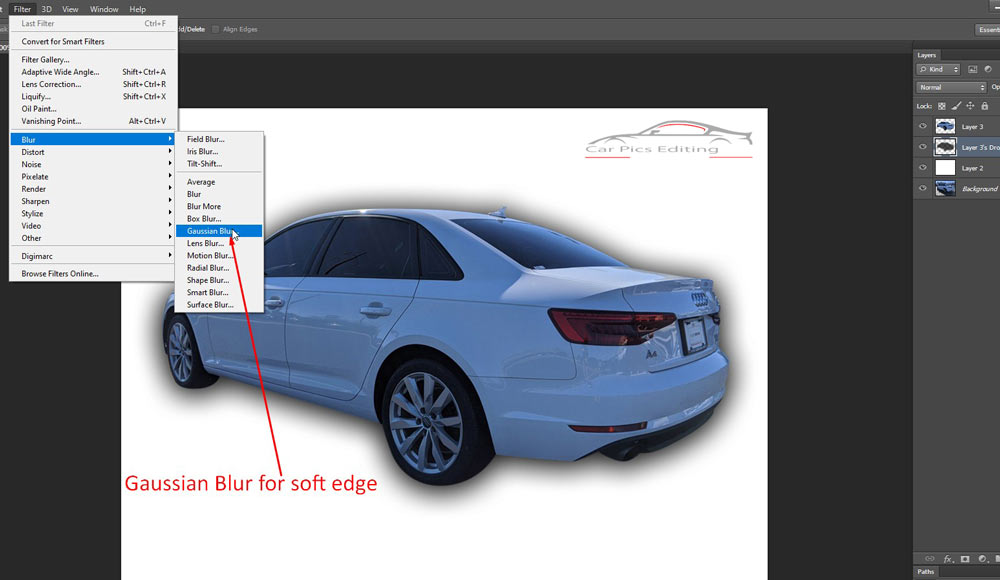Toggle Layer 3's Drop Shadow visibility eye
The width and height of the screenshot is (1000, 580).
(922, 147)
